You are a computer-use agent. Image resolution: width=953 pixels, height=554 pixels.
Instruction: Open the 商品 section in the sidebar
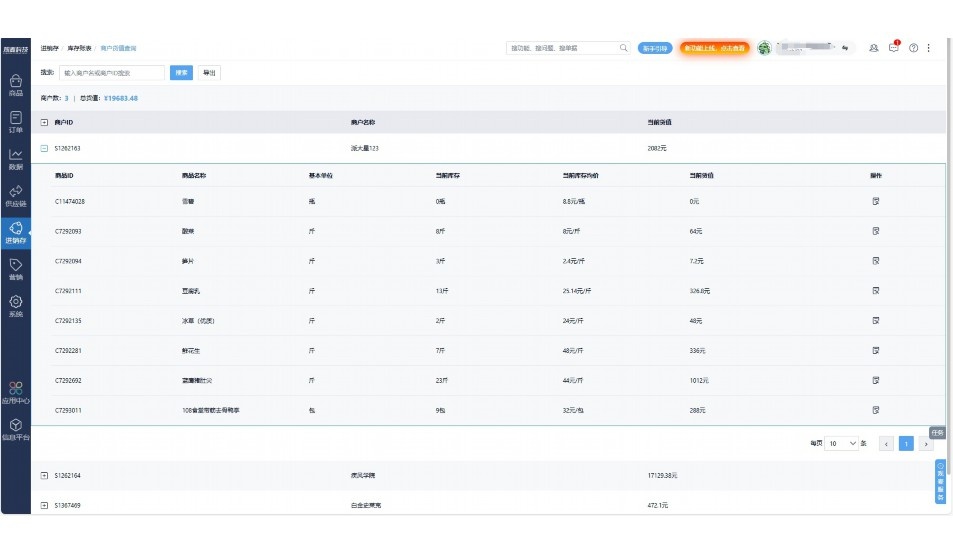tap(15, 84)
